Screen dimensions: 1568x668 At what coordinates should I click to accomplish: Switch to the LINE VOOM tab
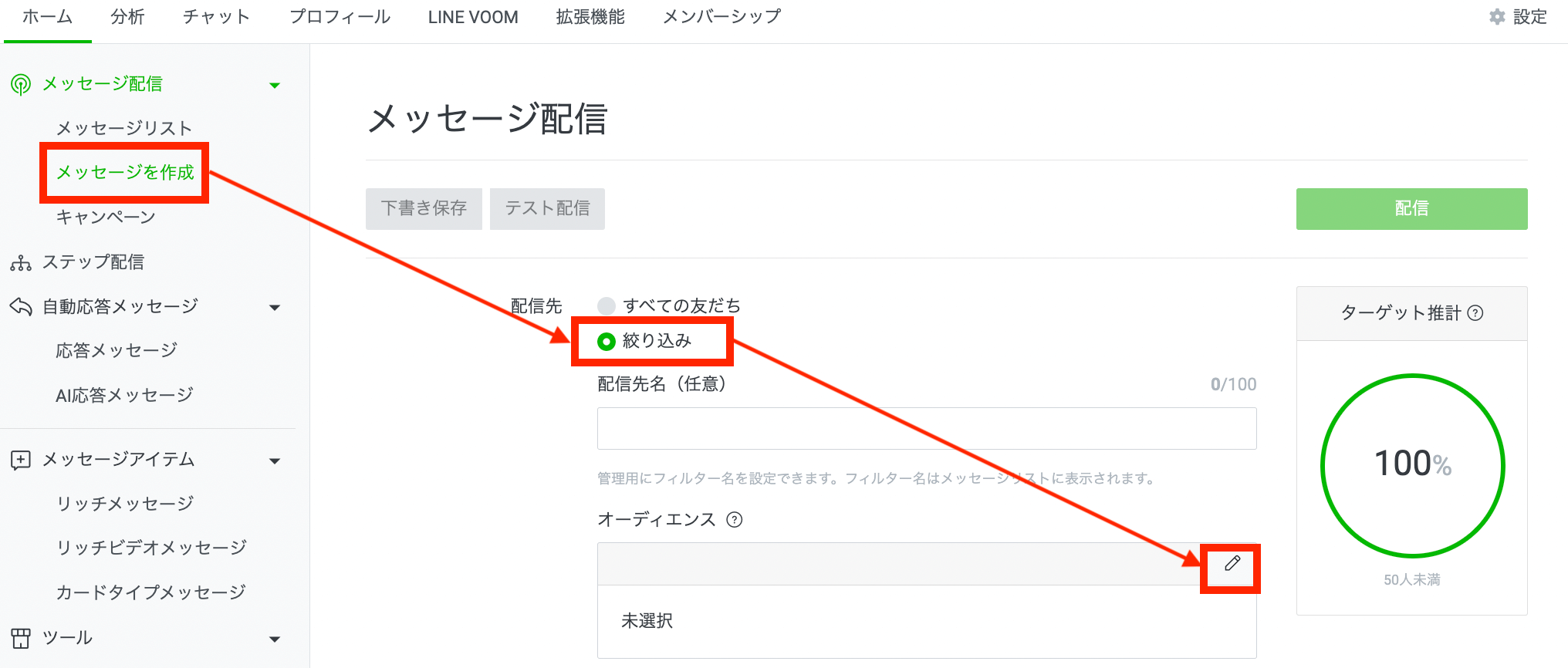point(473,17)
